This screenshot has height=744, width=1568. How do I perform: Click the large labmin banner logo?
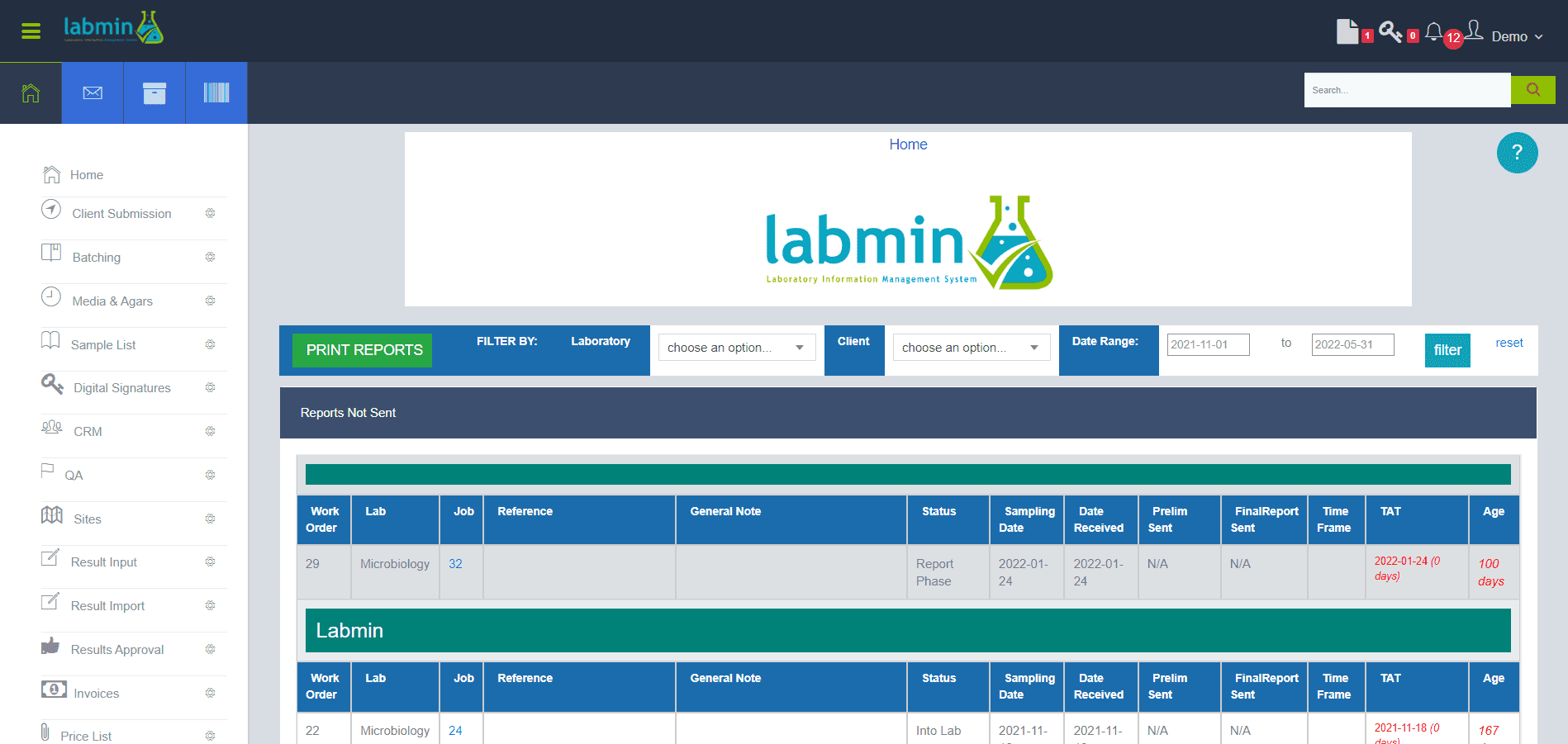[909, 243]
